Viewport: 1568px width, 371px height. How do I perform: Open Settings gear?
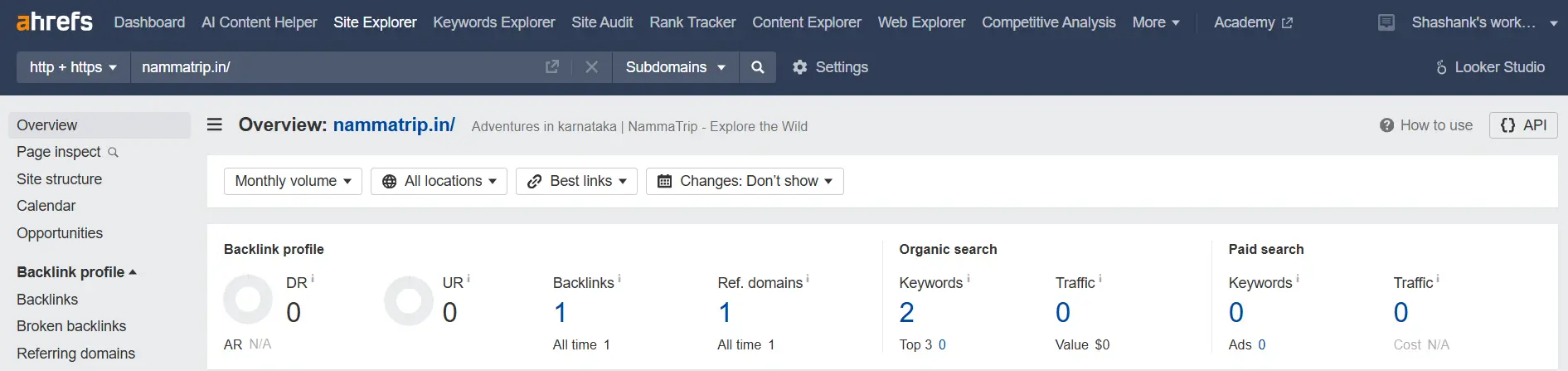coord(830,66)
